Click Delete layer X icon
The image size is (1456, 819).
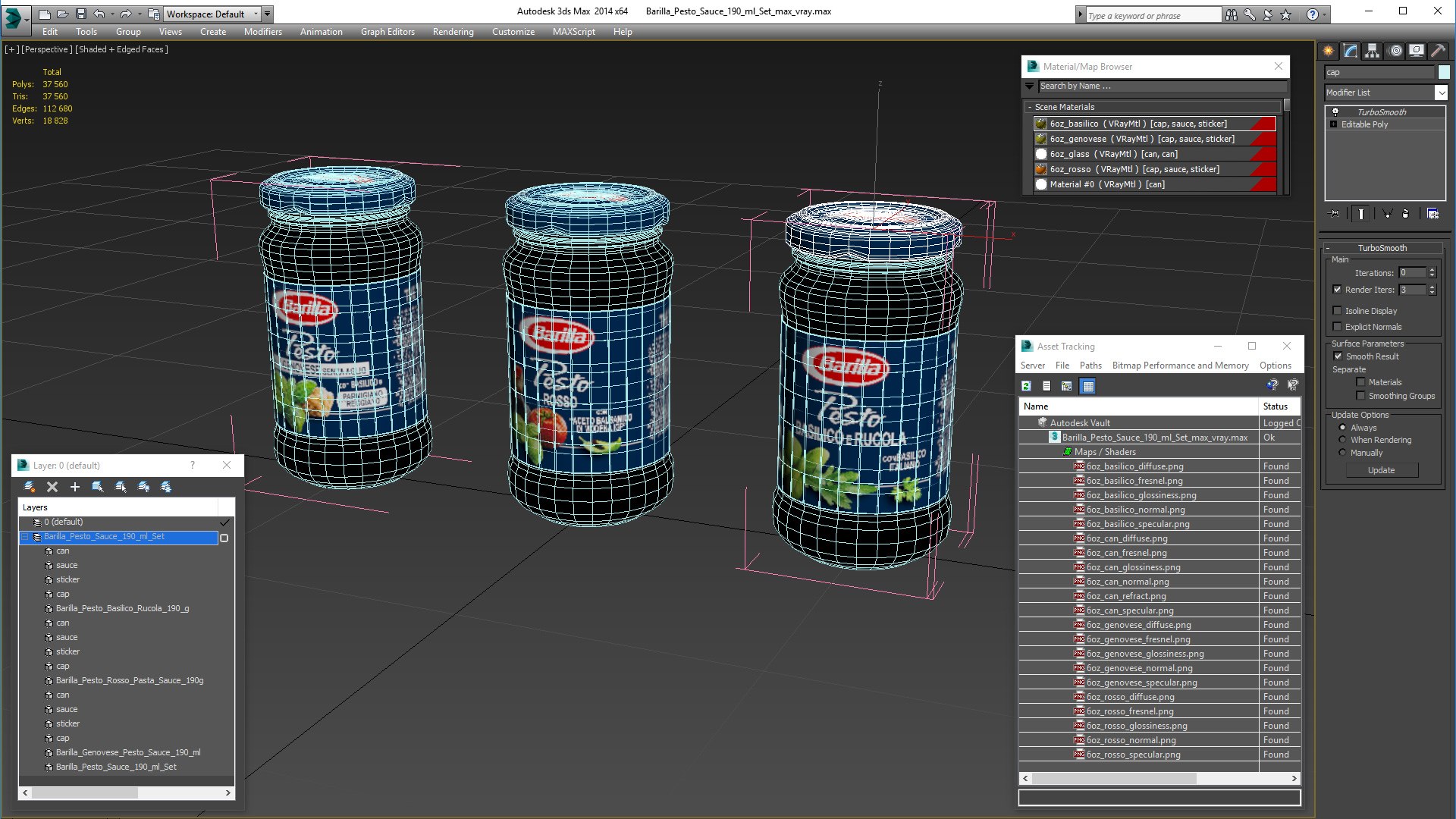pyautogui.click(x=52, y=487)
